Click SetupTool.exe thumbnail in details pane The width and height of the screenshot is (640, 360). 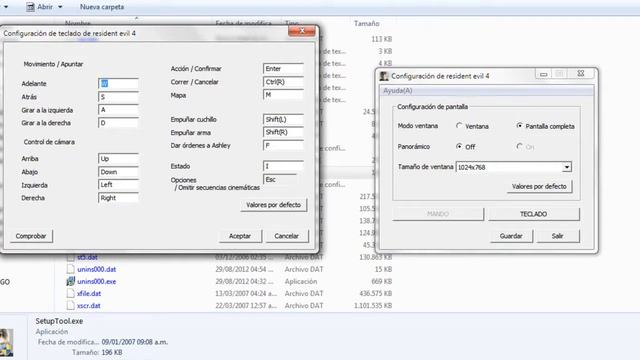click(6, 342)
